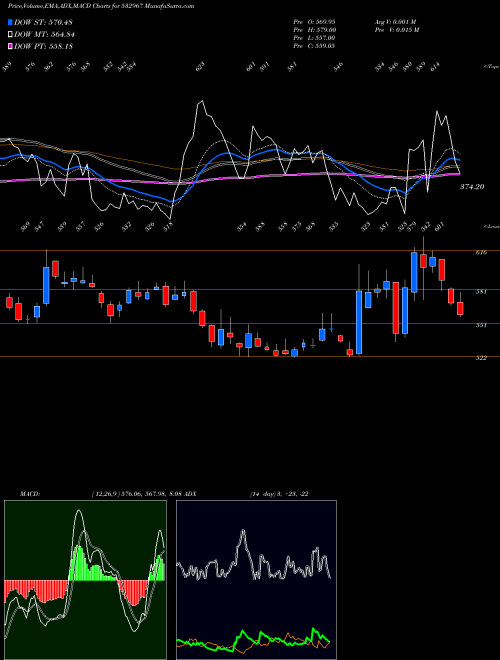The image size is (500, 660).
Task: Open the ADX indicator chart panel
Action: pyautogui.click(x=256, y=580)
